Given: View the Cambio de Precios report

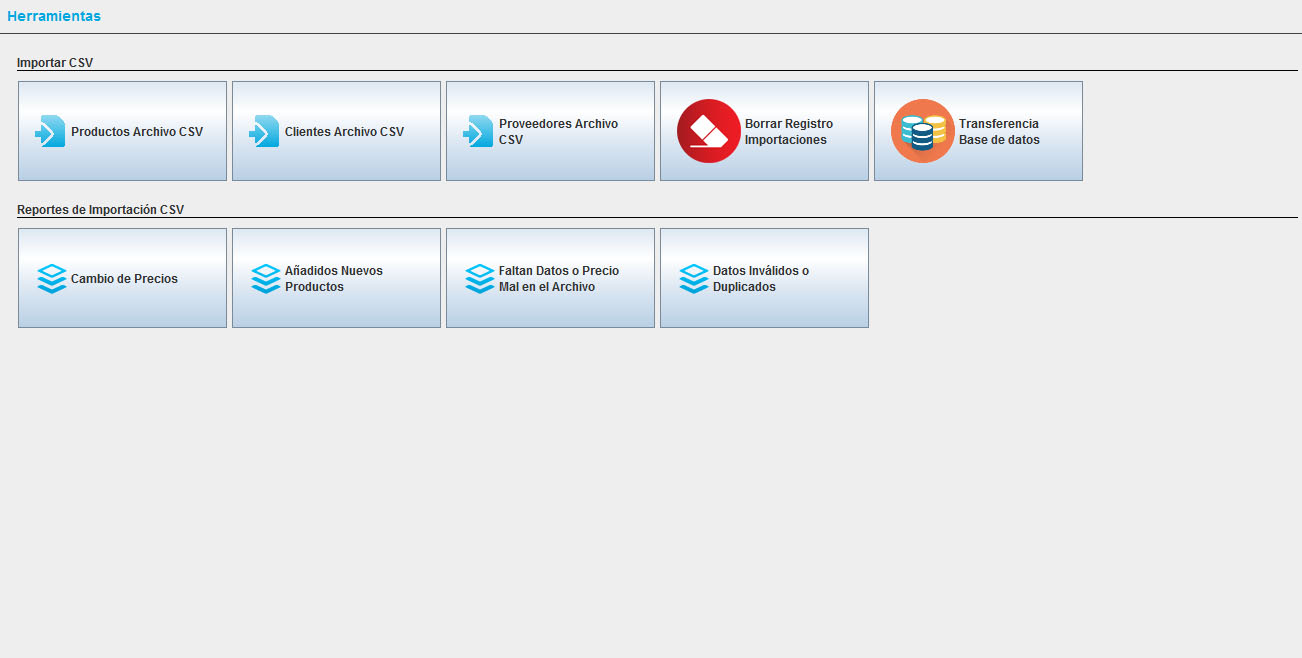Looking at the screenshot, I should [124, 279].
